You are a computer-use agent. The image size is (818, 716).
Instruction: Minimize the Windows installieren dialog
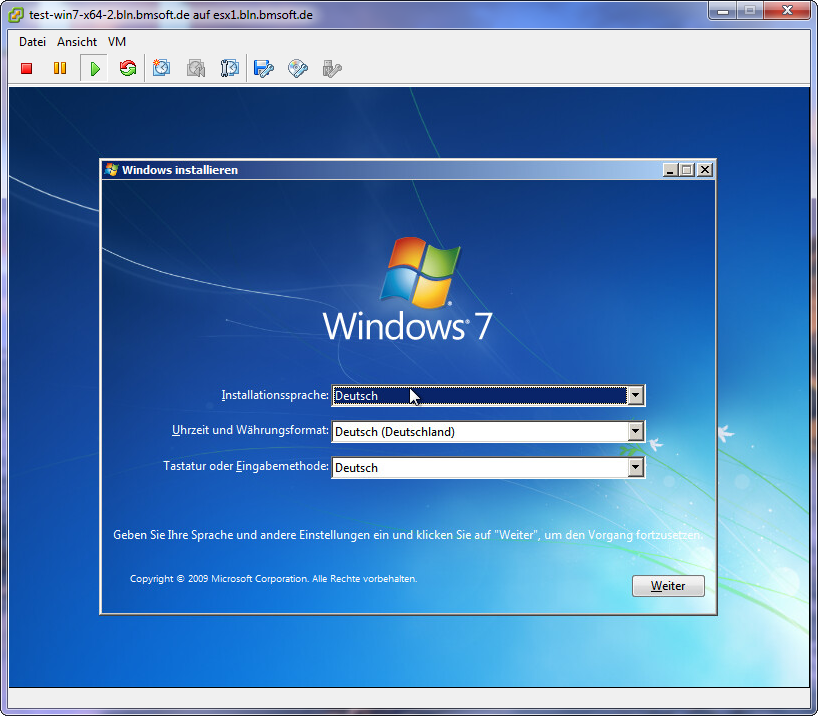[670, 170]
